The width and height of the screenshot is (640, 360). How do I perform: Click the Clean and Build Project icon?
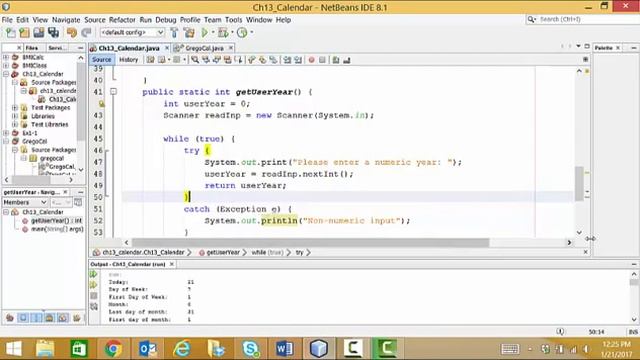pos(189,32)
